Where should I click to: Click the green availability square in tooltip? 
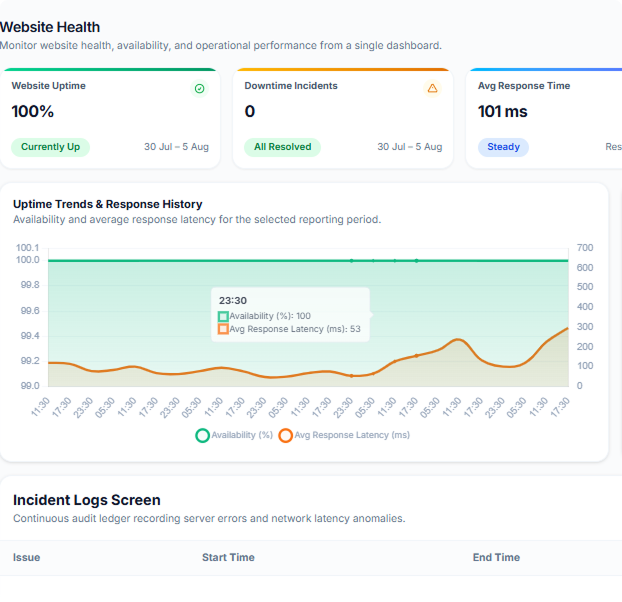[x=223, y=316]
